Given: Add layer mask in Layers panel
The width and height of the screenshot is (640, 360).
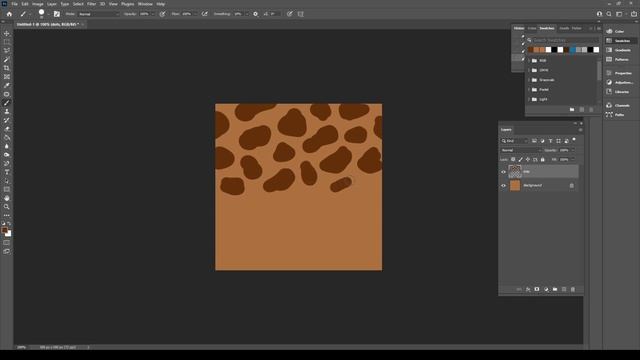Looking at the screenshot, I should click(x=537, y=289).
